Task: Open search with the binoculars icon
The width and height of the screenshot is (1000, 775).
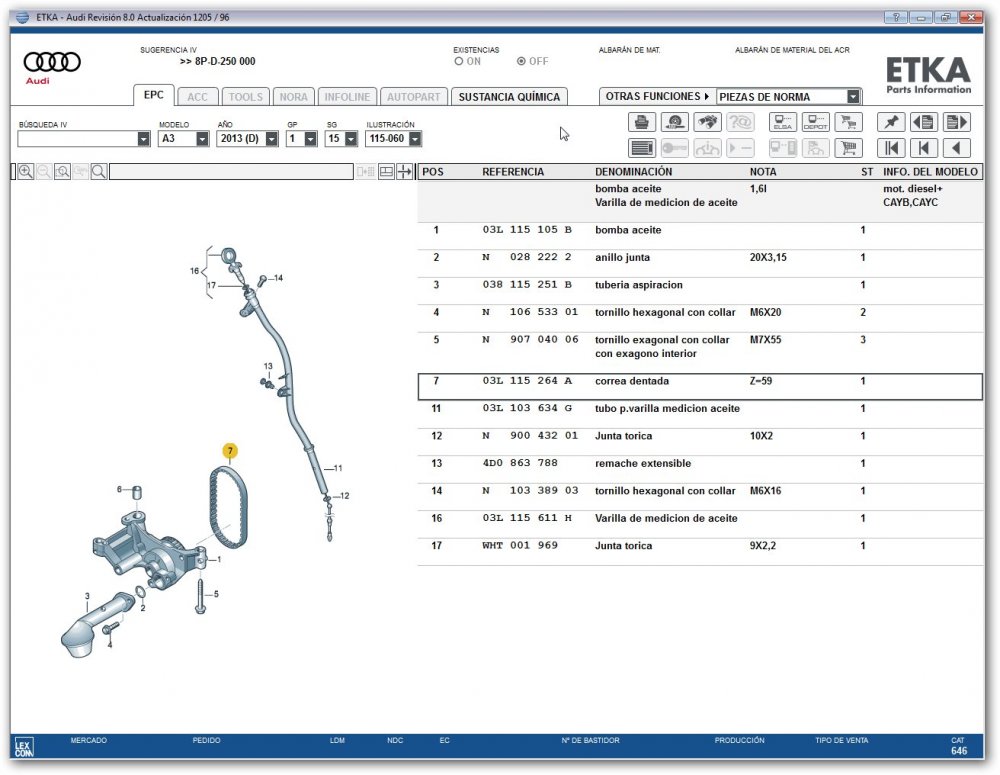Action: tap(707, 122)
